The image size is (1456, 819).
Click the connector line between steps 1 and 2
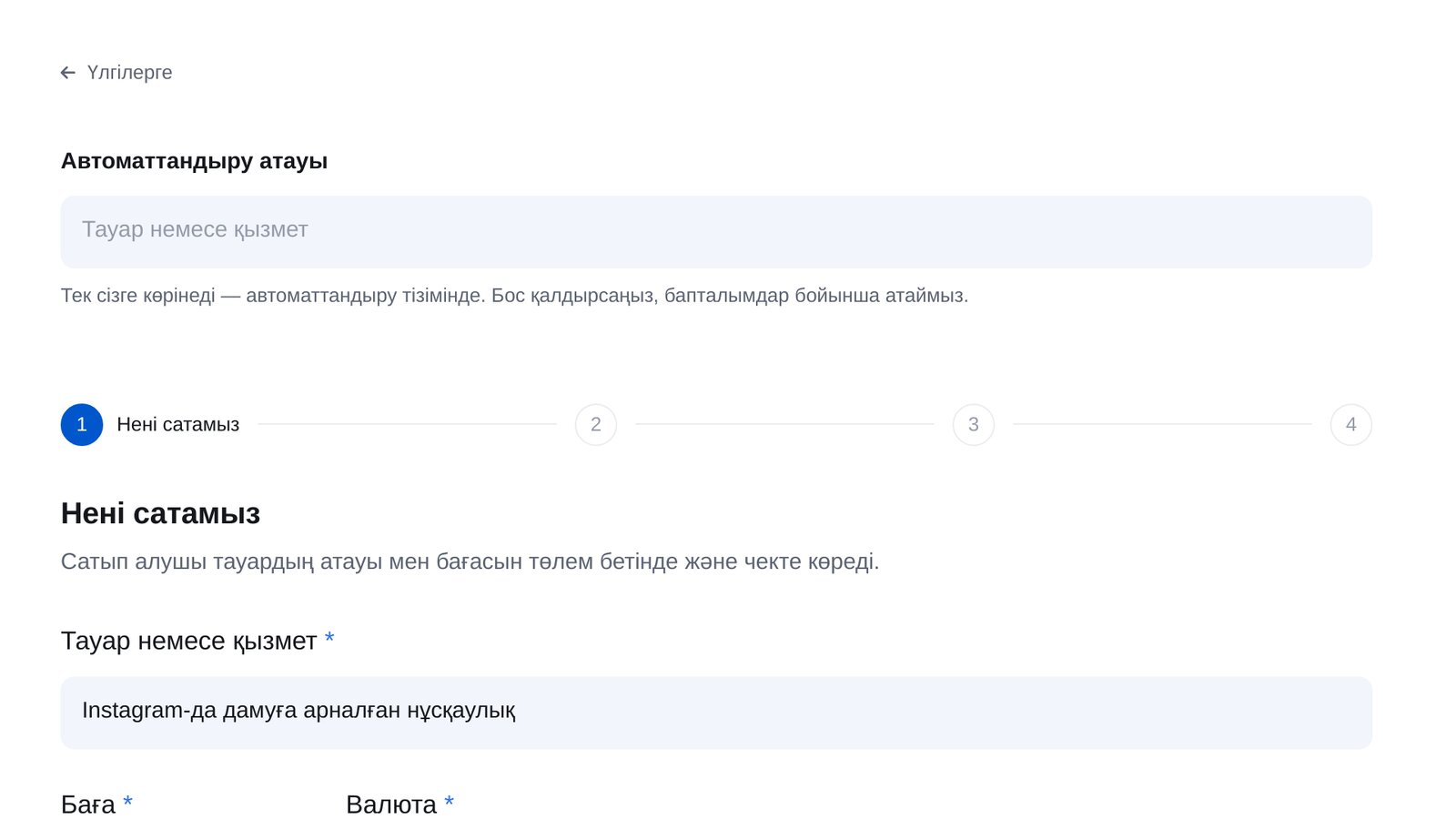pyautogui.click(x=408, y=424)
